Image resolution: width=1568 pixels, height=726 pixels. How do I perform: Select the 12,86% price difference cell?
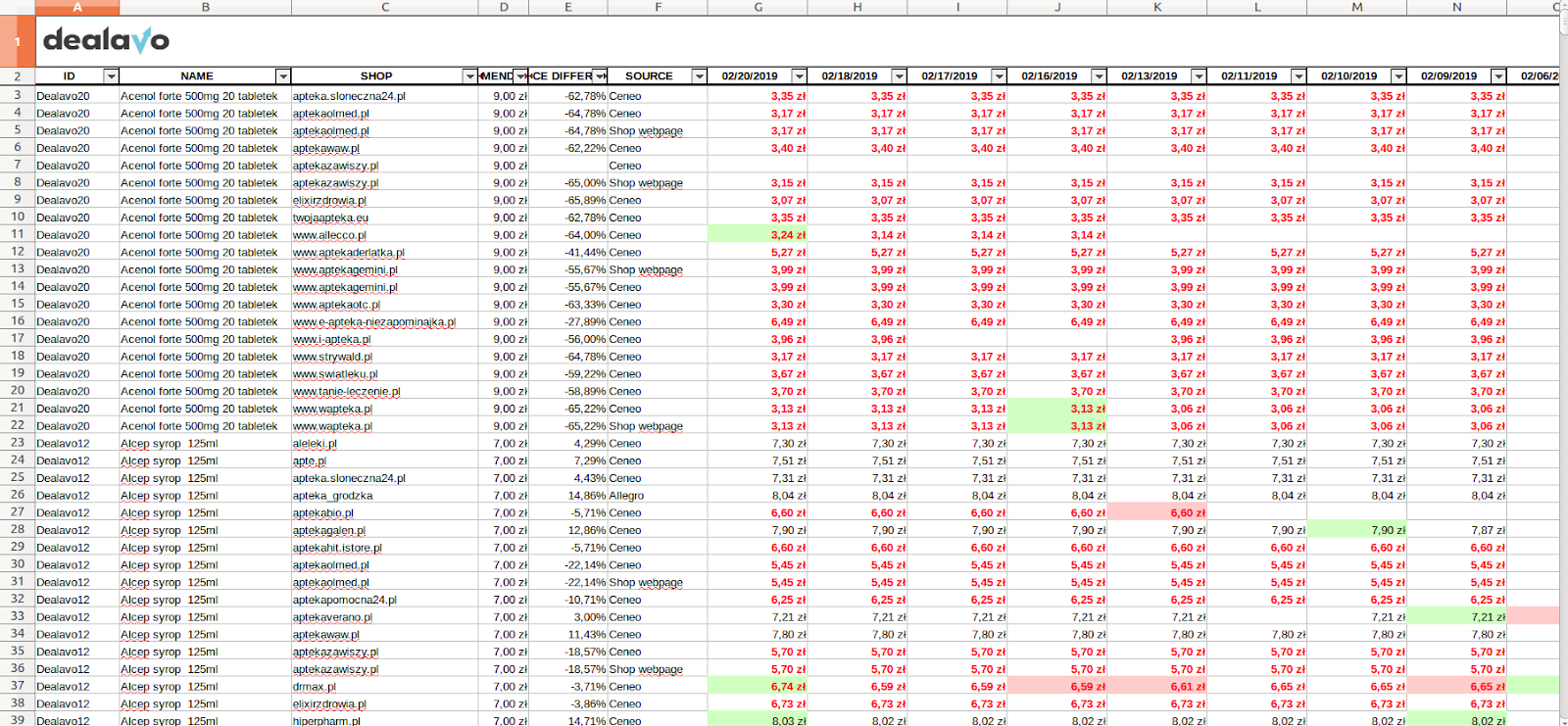(568, 530)
